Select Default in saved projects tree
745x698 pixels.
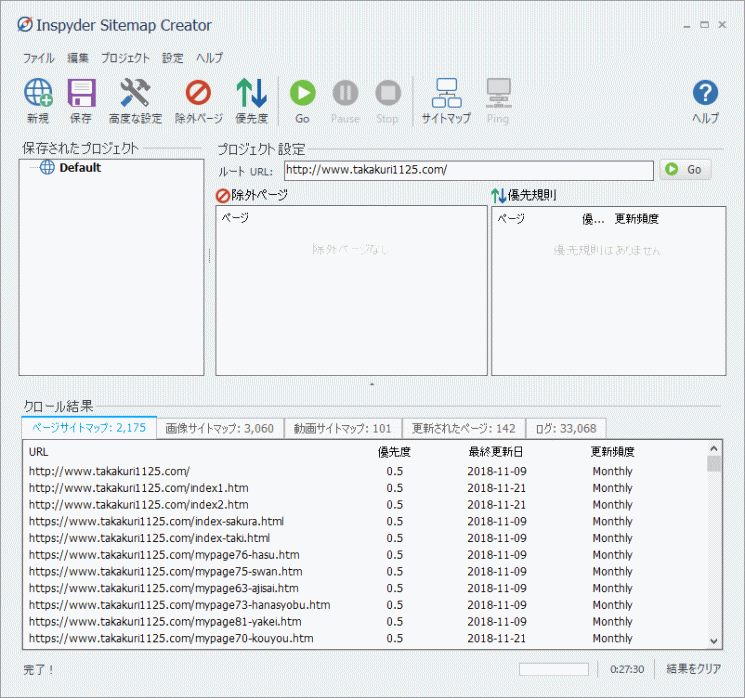(x=80, y=167)
